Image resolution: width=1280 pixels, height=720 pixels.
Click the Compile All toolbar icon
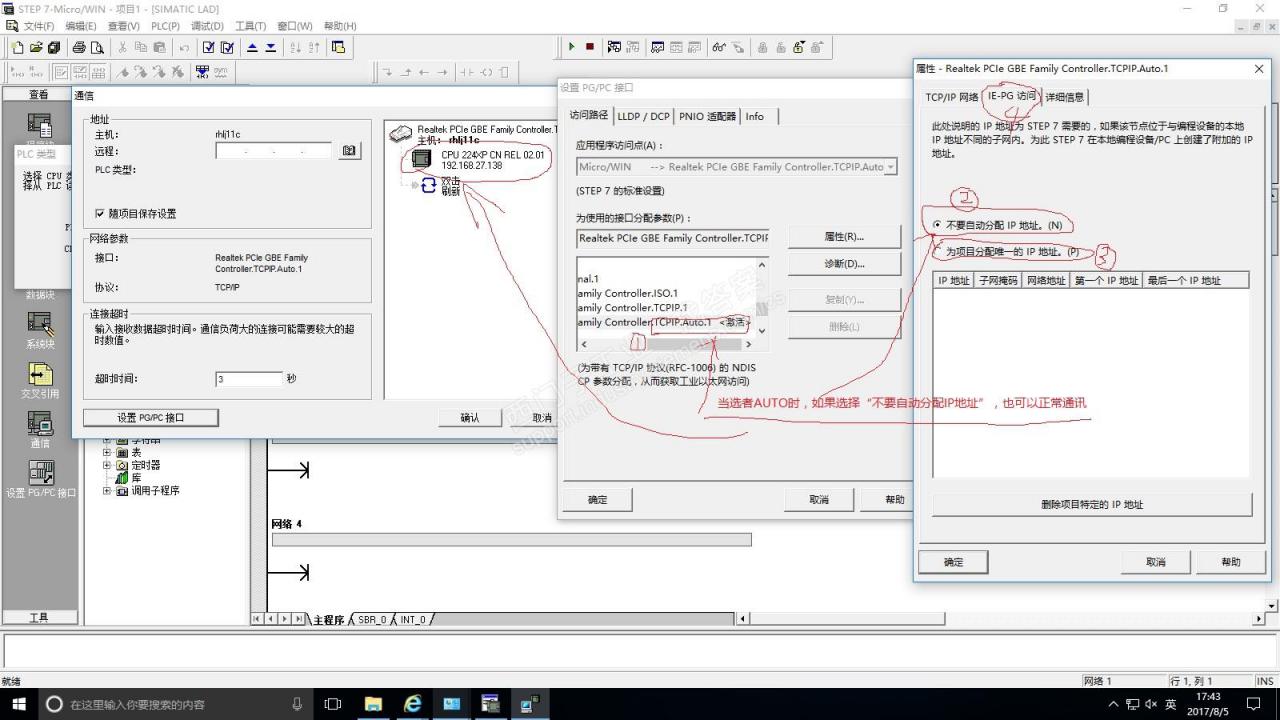click(x=228, y=47)
